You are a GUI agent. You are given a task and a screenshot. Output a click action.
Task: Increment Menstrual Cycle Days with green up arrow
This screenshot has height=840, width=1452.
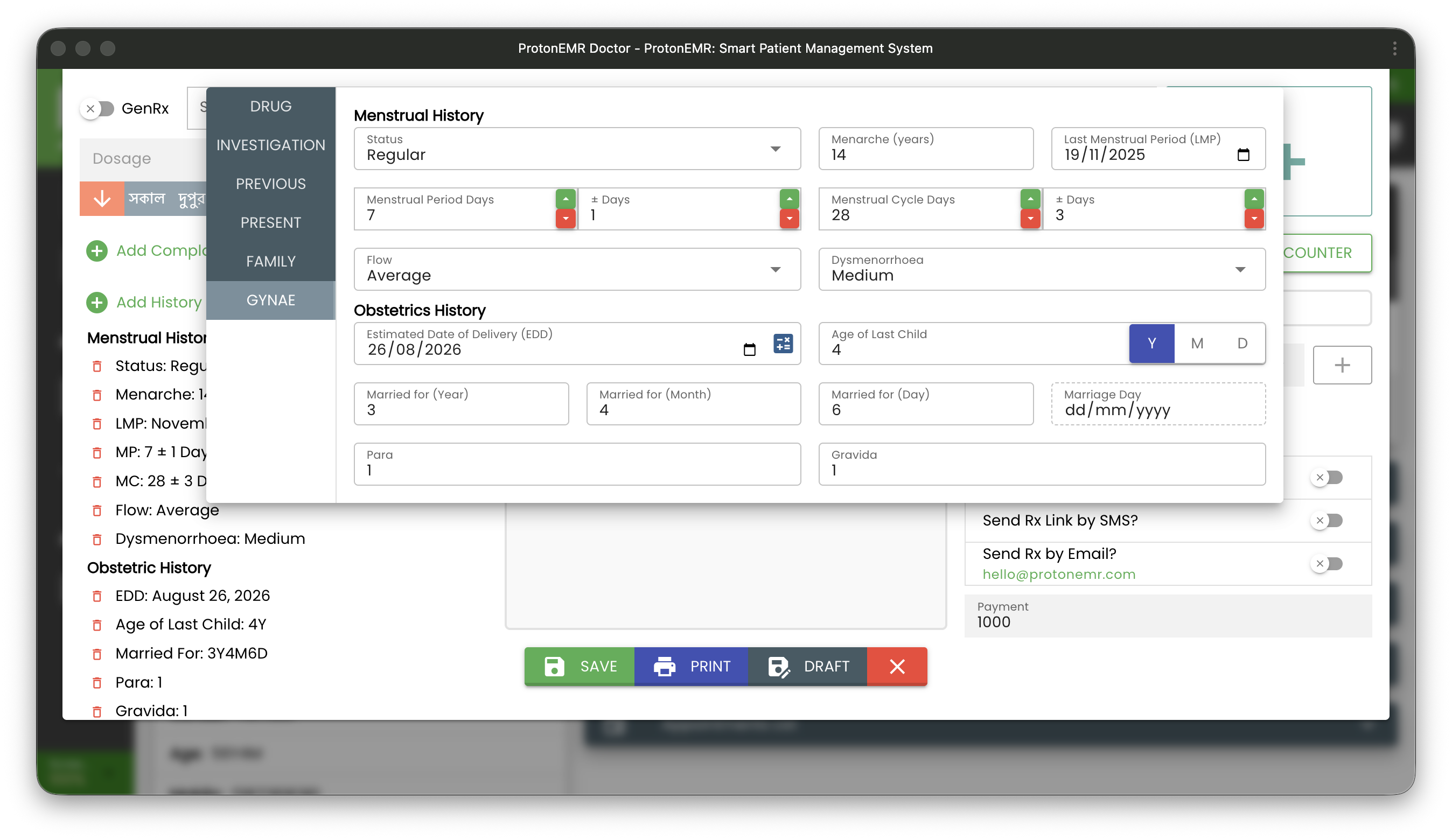pos(1030,199)
